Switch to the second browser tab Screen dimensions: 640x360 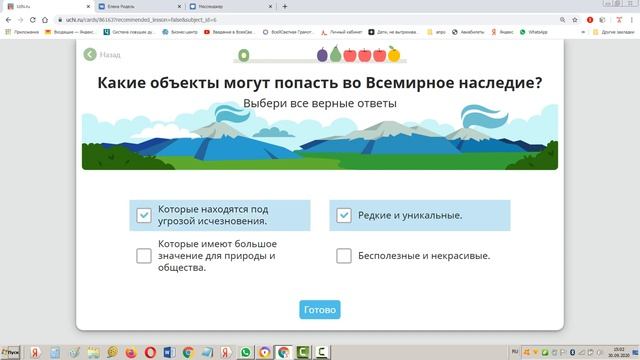pos(140,7)
